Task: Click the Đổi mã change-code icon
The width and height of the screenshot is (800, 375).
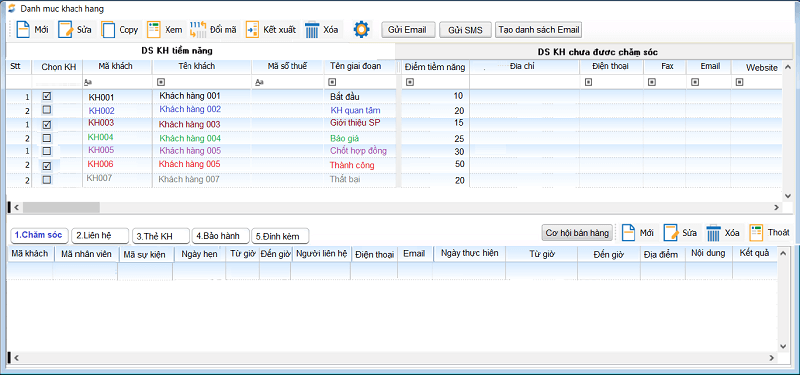Action: point(197,30)
